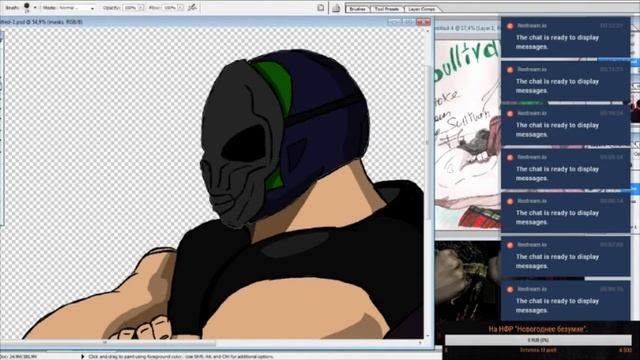This screenshot has width=640, height=360.
Task: Open the file browser icon in options bar
Action: coord(336,8)
